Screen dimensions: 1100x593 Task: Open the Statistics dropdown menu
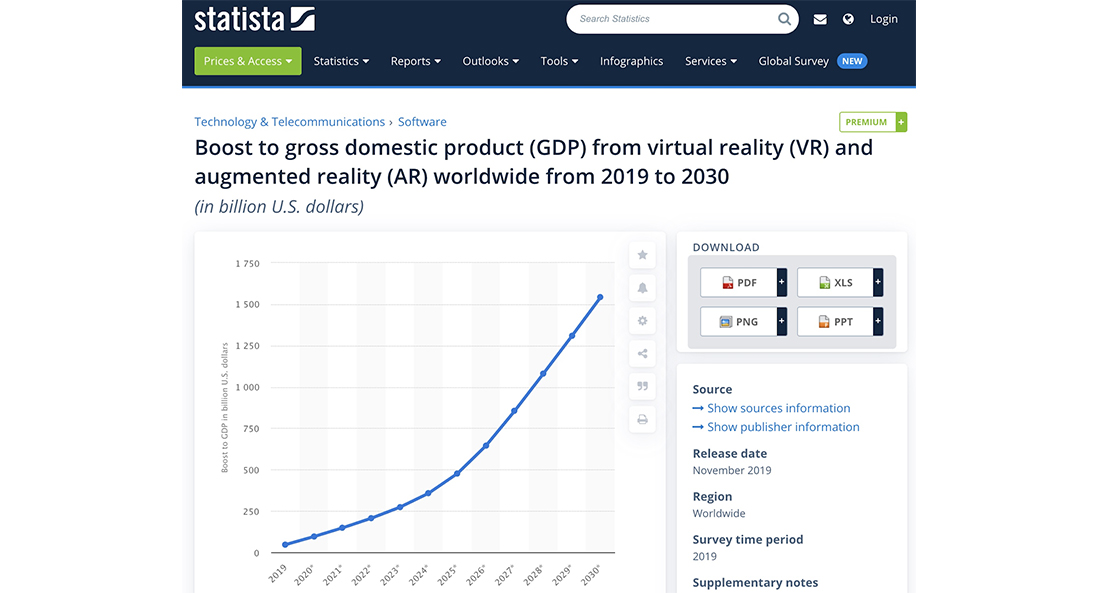pos(341,61)
